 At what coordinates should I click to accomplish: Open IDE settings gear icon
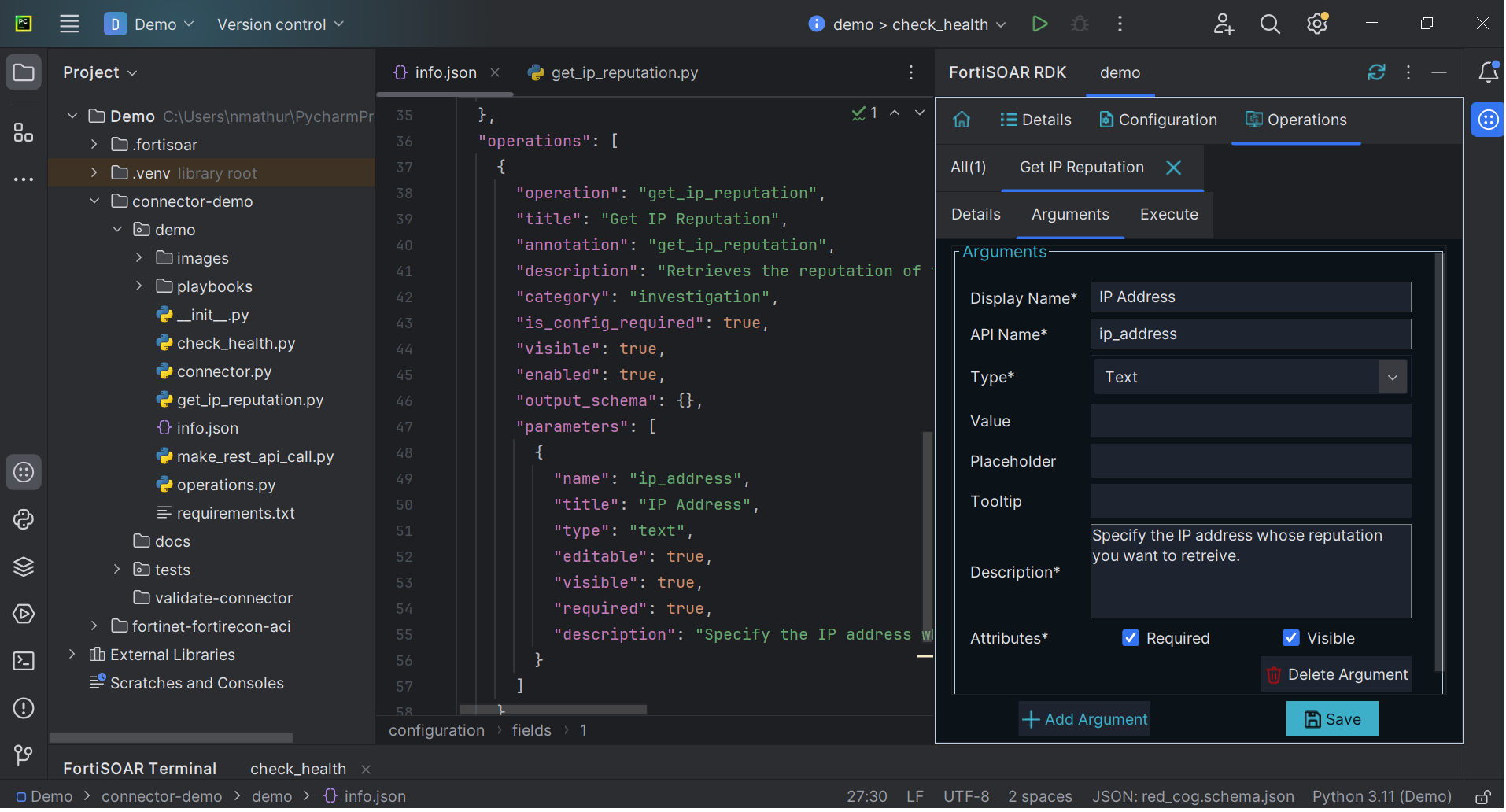(x=1317, y=24)
